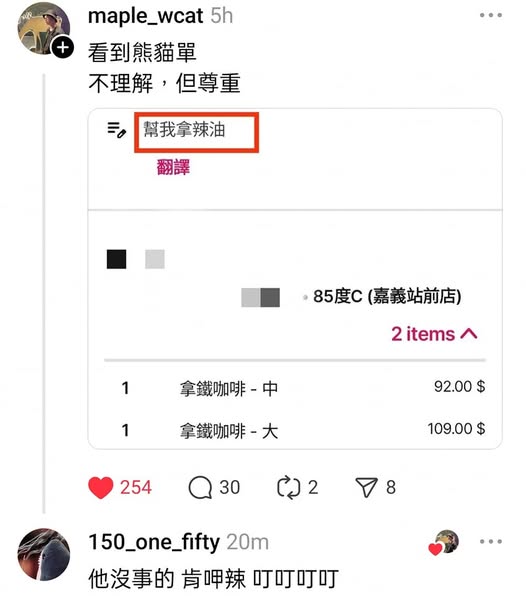Open three-dot menu on 150_one_fifty reply
This screenshot has width=526, height=596.
491,541
